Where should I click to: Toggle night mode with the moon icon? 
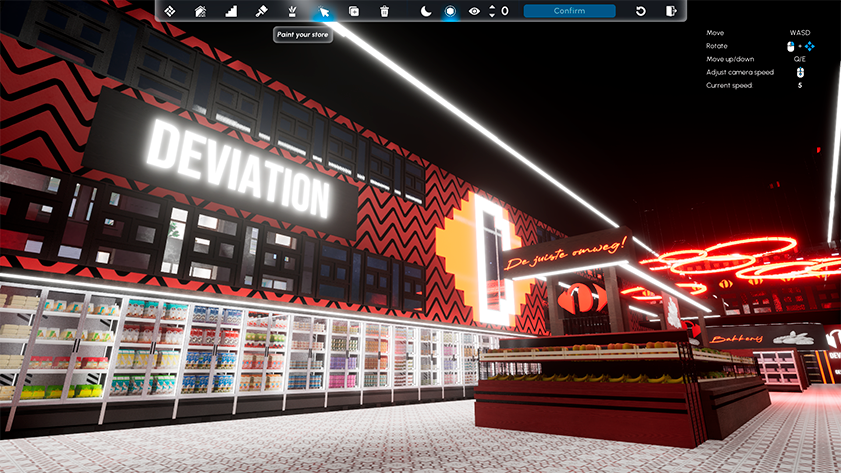tap(425, 11)
